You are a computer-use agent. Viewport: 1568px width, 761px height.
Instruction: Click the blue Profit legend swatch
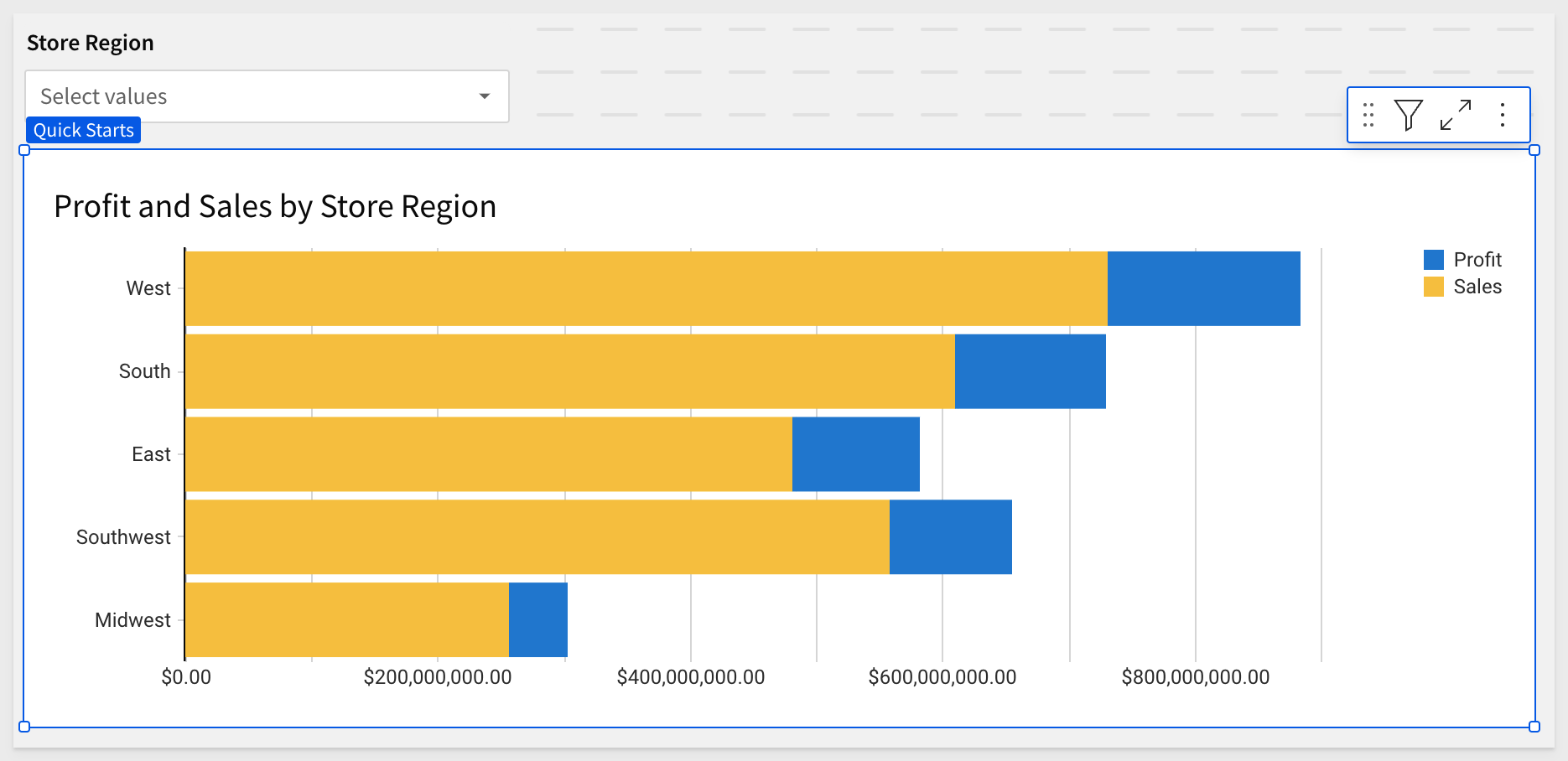1434,260
